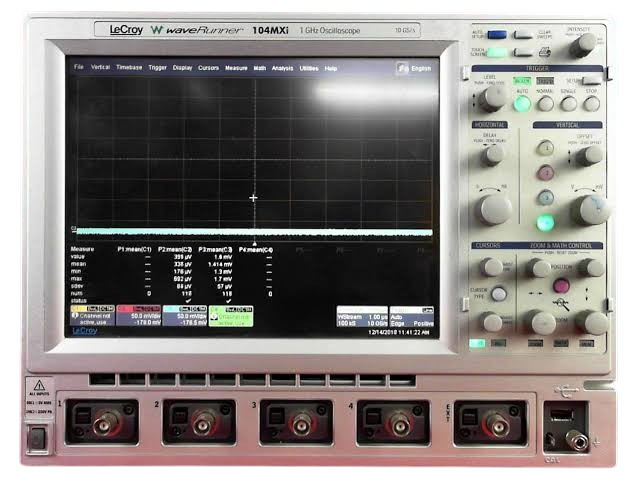Push the vertical volts-per-division knob
Image resolution: width=638 pixels, height=480 pixels.
590,209
